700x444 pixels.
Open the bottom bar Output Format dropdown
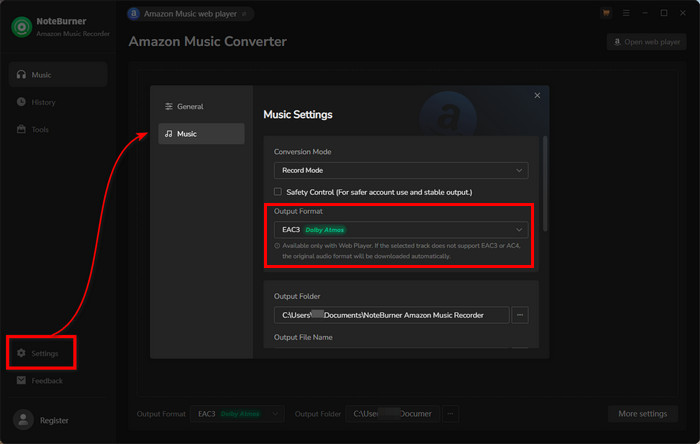(x=238, y=414)
